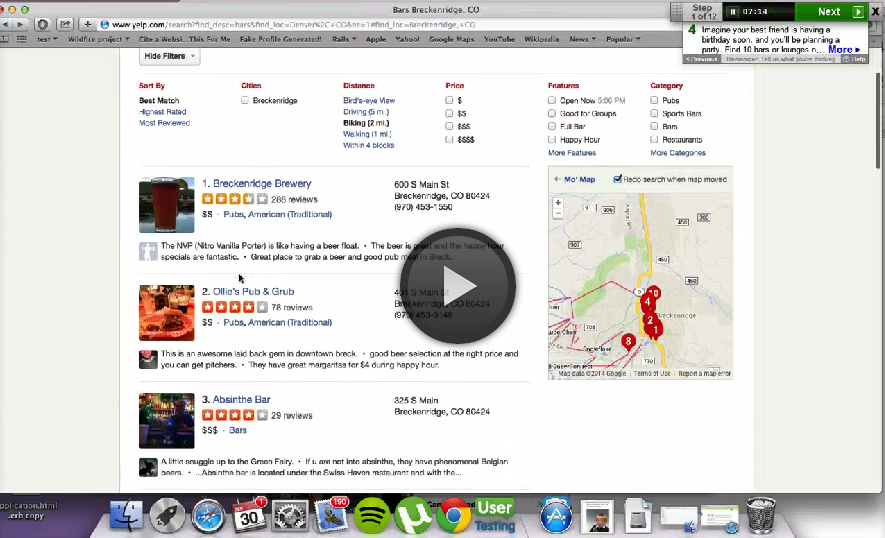885x538 pixels.
Task: Open the App Store dock icon
Action: pos(555,515)
